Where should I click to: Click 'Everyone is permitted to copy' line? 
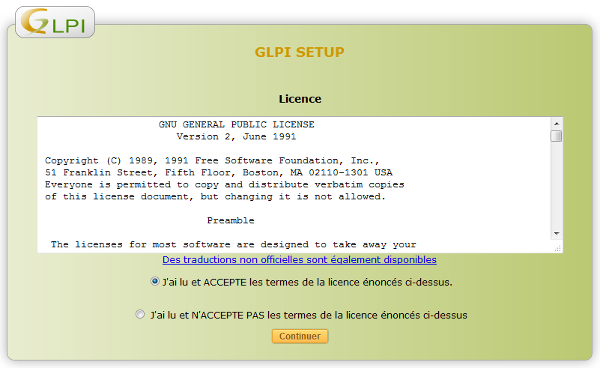[225, 185]
